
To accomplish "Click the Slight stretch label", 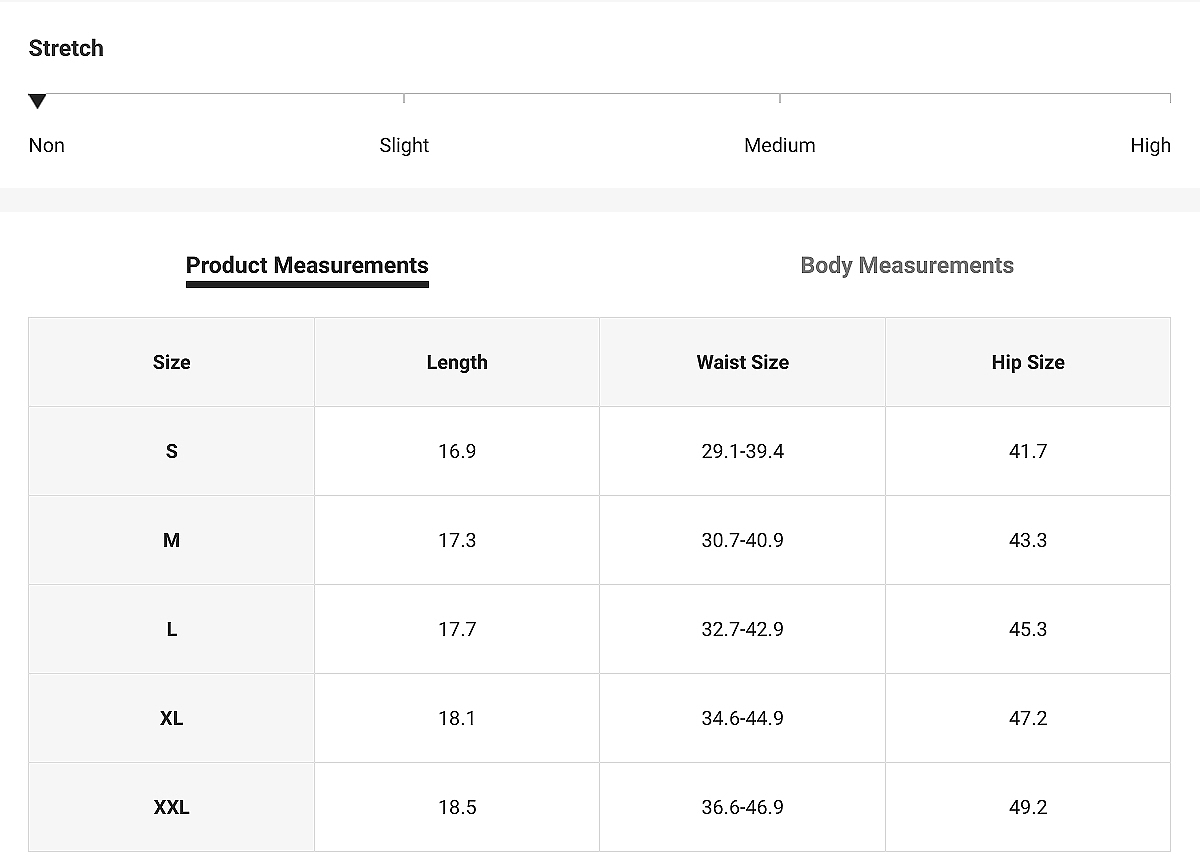I will click(404, 145).
